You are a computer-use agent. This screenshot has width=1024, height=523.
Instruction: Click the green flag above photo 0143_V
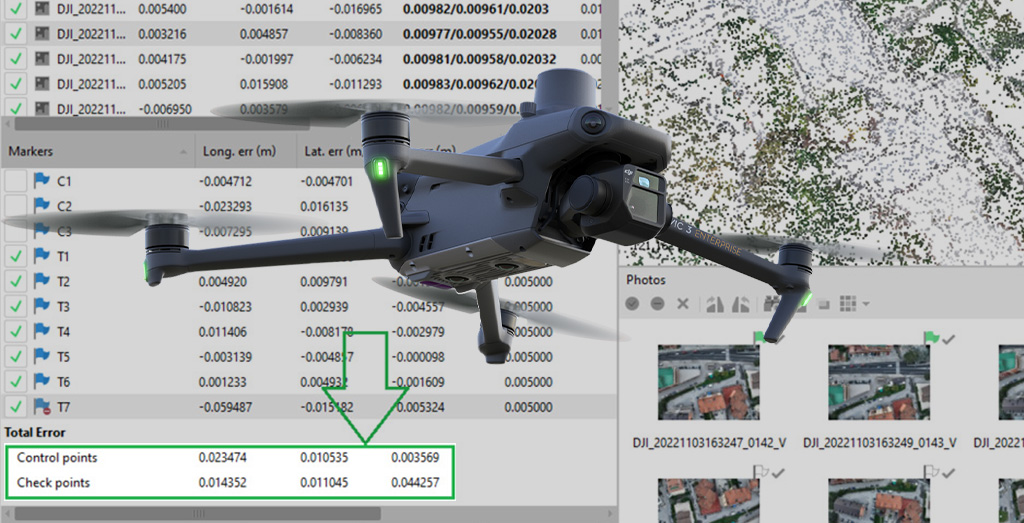931,338
